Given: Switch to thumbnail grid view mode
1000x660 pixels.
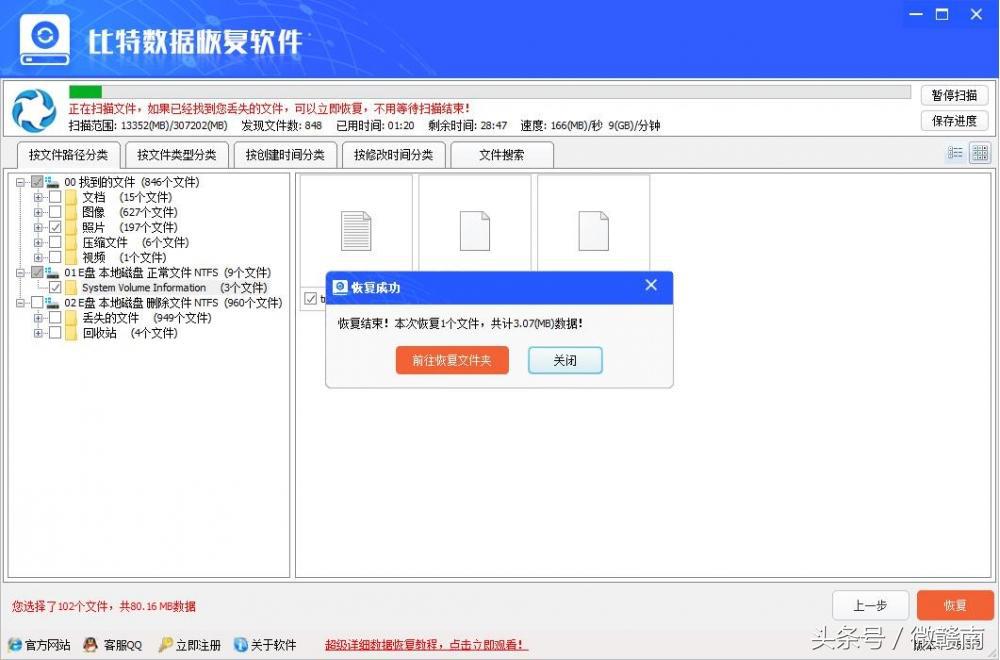Looking at the screenshot, I should pyautogui.click(x=981, y=153).
